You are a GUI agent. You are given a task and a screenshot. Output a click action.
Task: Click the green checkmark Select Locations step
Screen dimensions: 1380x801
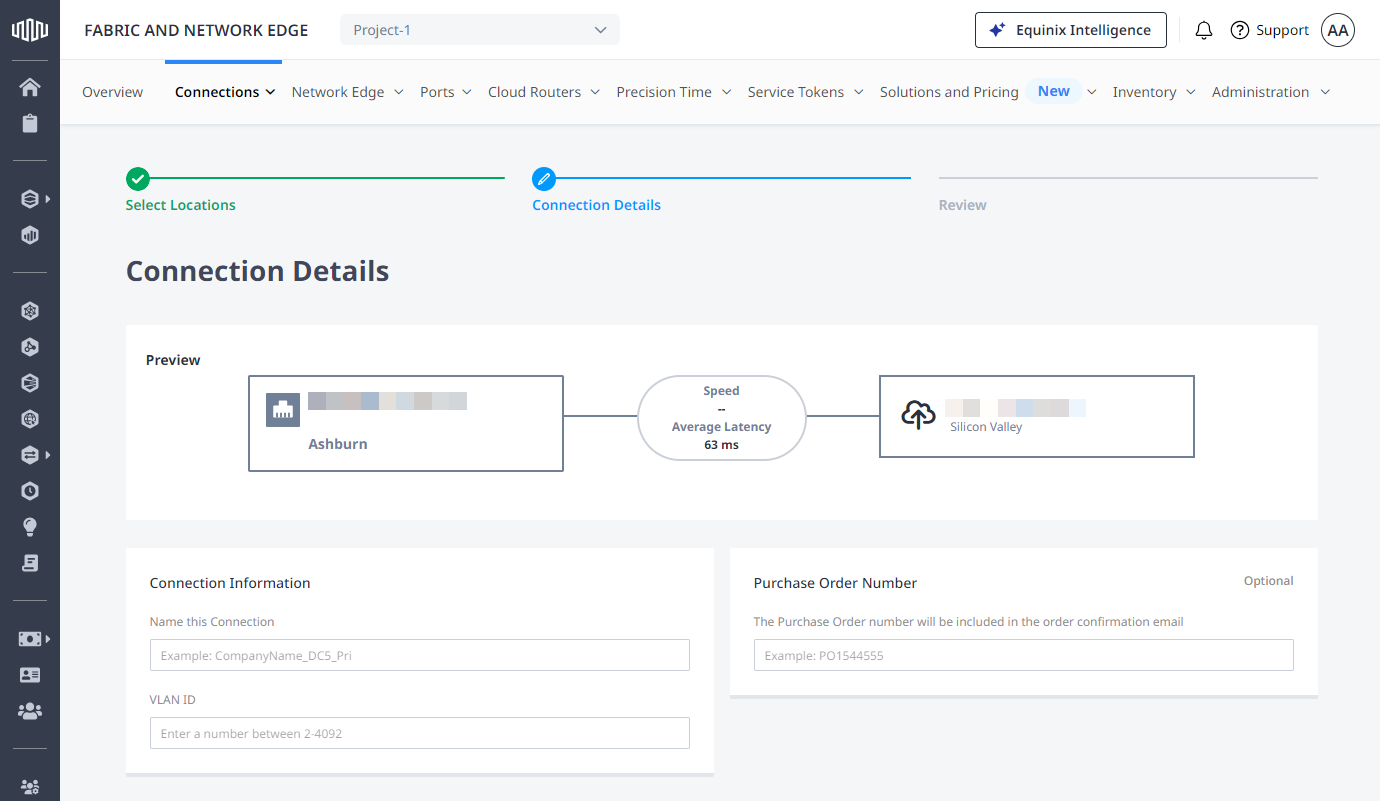pos(138,179)
